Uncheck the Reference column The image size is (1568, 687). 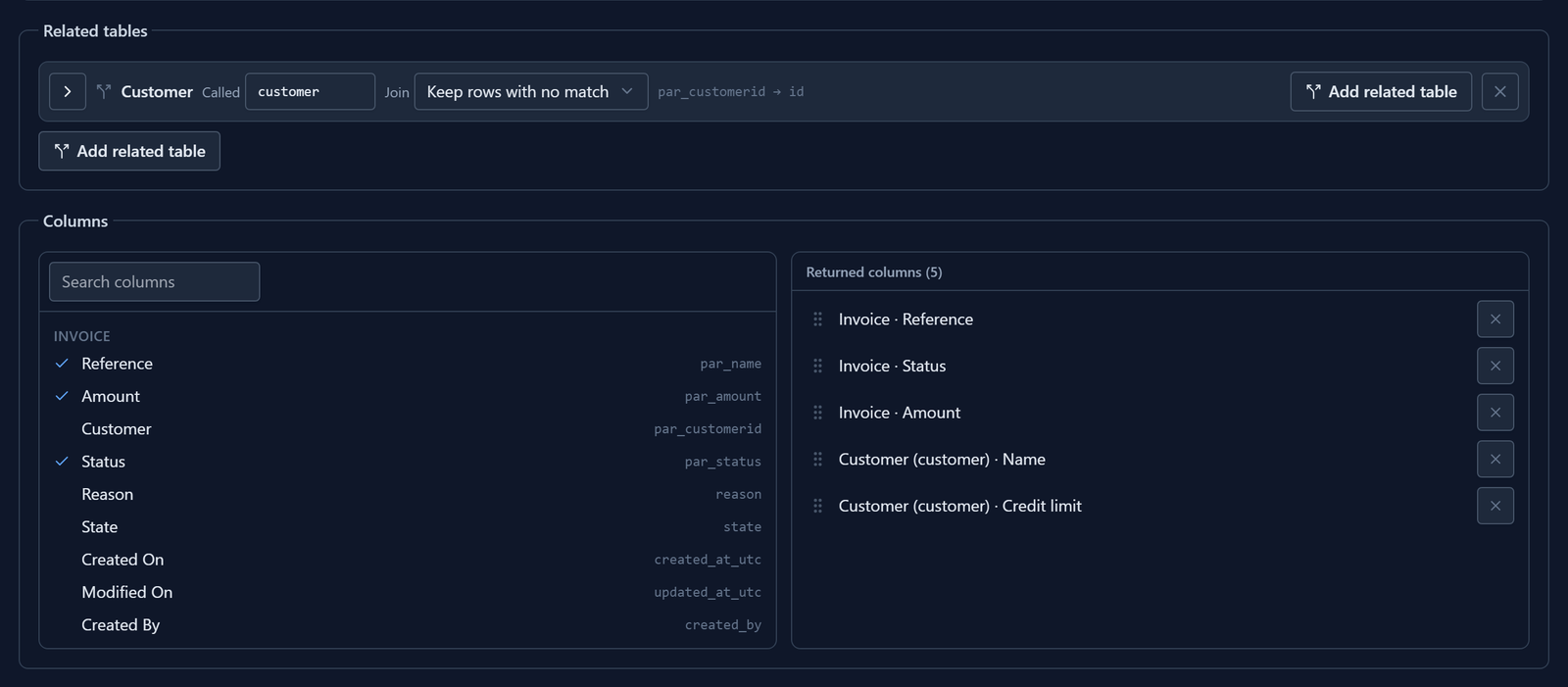(408, 364)
